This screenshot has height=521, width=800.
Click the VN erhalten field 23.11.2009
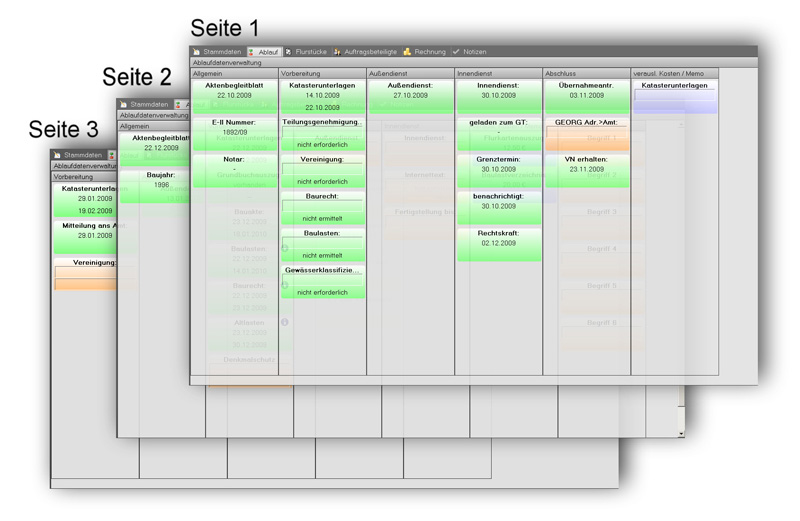(x=586, y=170)
